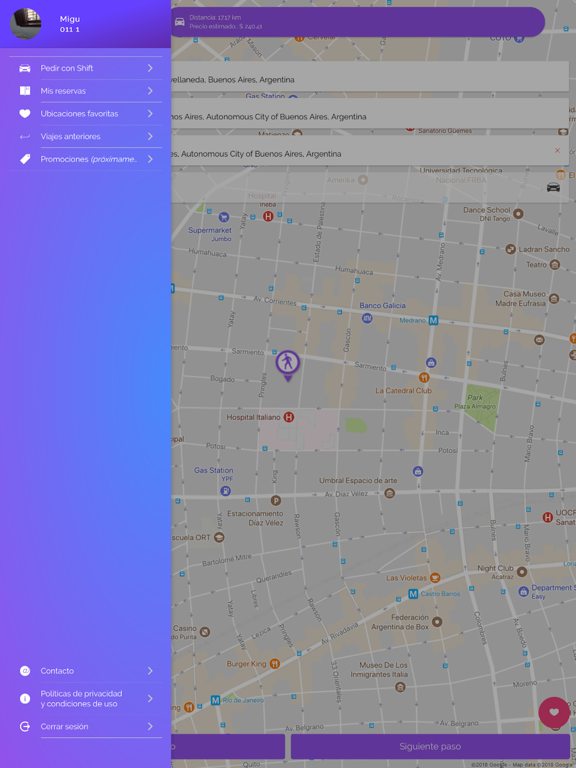Screen dimensions: 576x768
Task: Click the purple pedestrian location marker
Action: [288, 365]
